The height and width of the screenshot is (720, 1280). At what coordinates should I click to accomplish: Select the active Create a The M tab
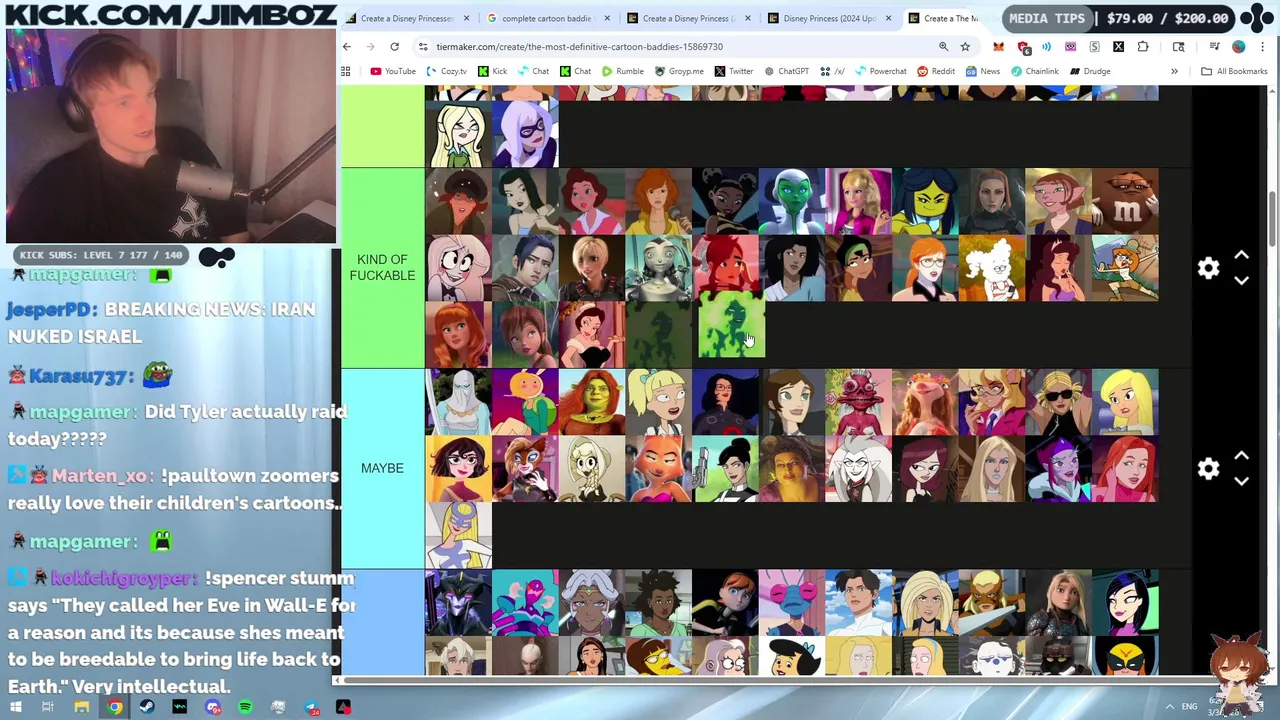950,18
